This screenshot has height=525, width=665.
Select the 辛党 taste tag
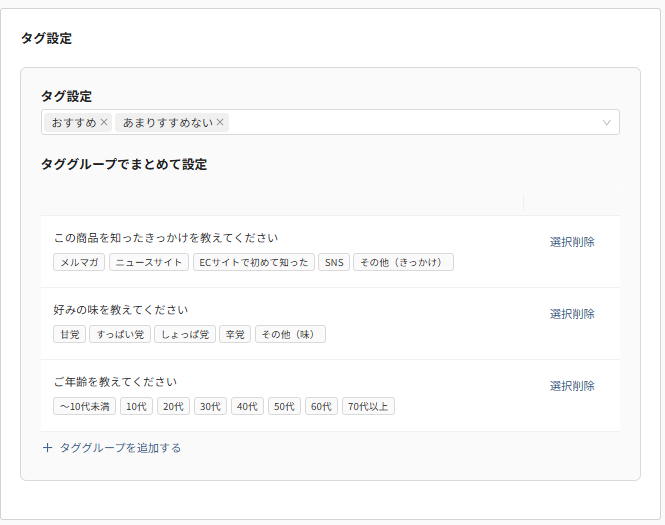tap(235, 334)
